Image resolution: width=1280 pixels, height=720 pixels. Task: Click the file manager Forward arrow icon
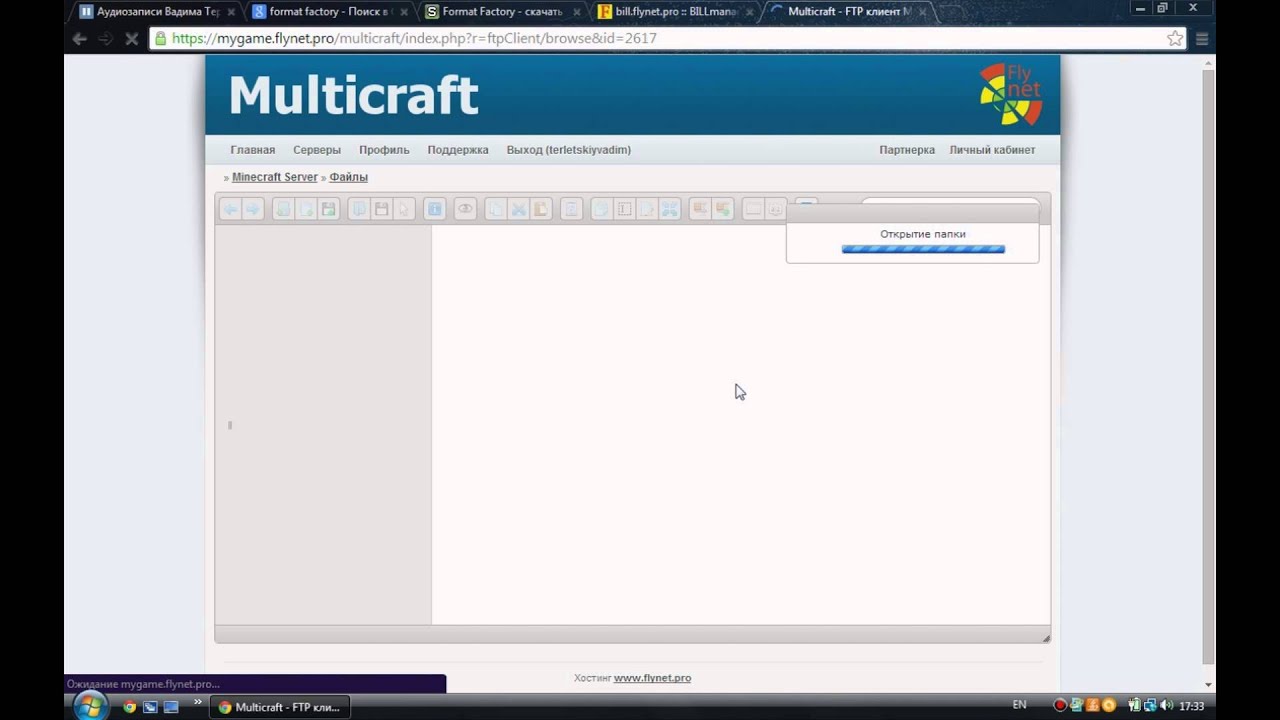point(252,209)
